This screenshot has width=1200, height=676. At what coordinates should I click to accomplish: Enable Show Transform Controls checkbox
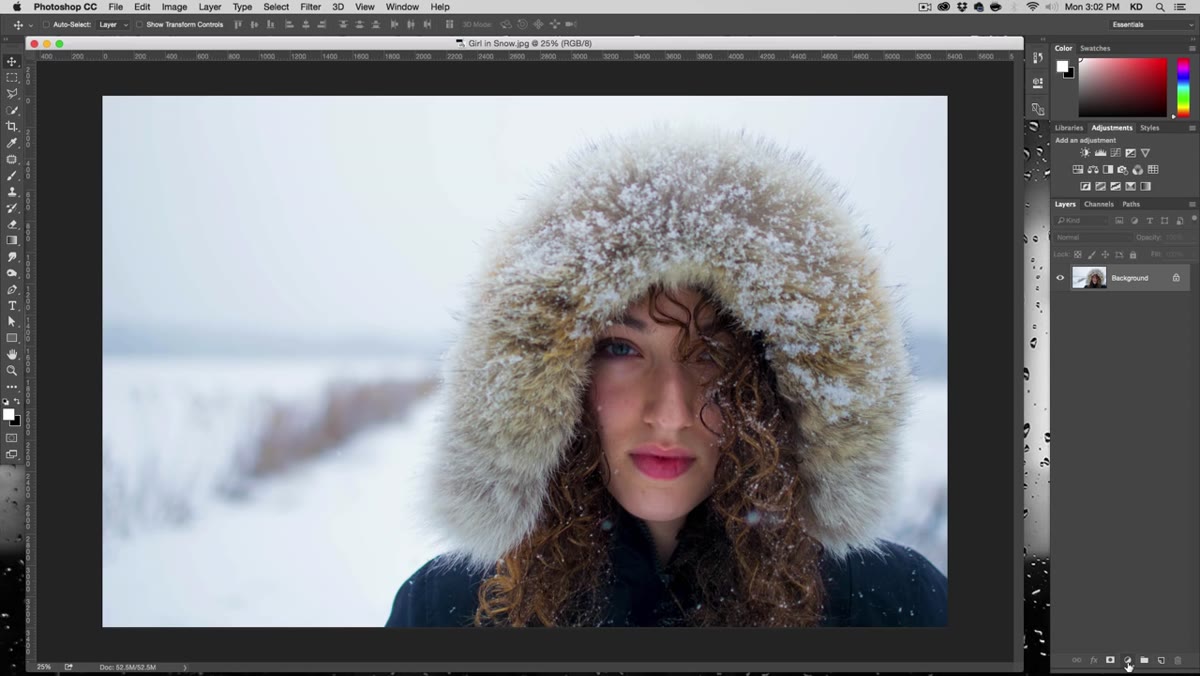click(139, 24)
